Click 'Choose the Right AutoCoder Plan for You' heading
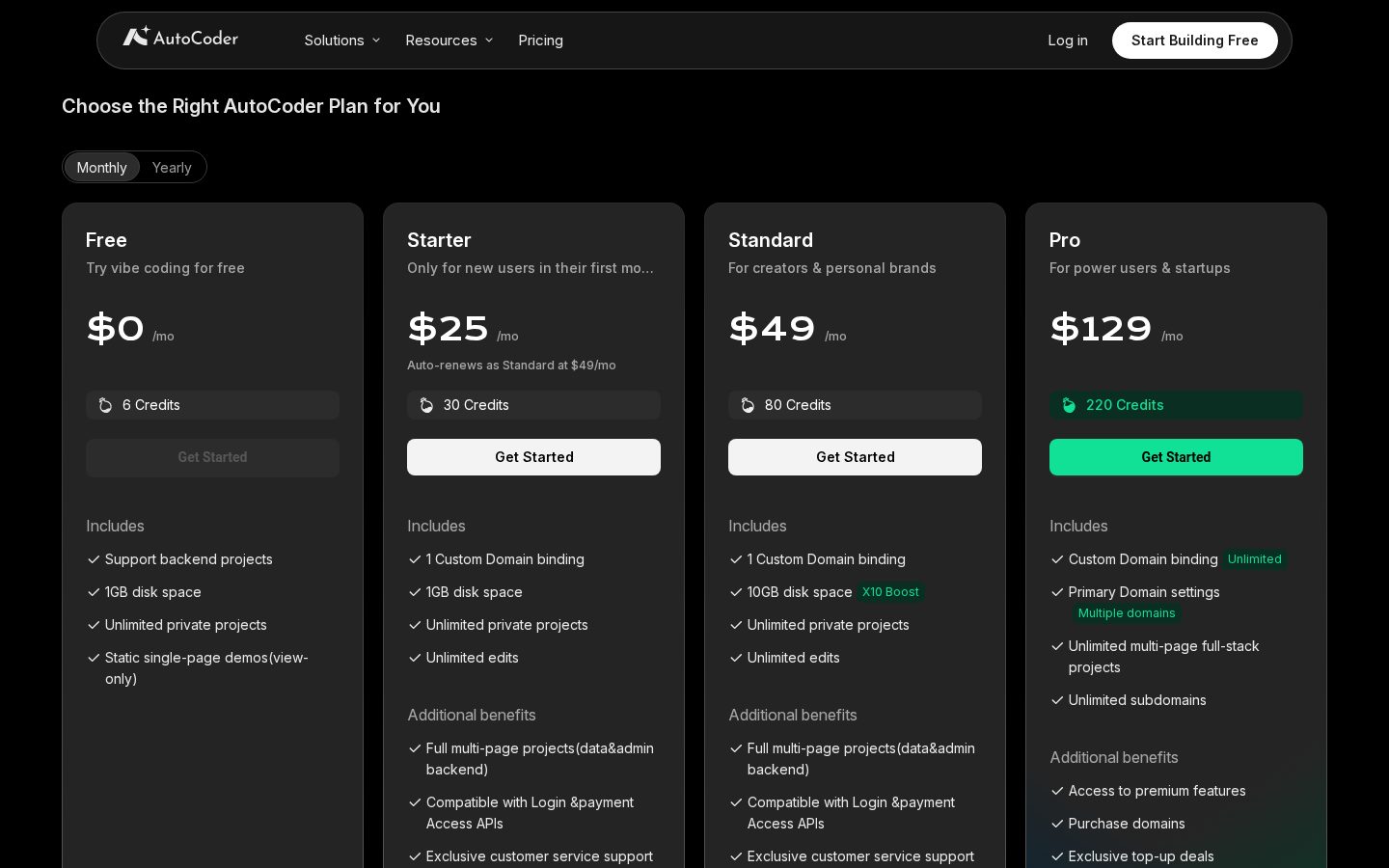 (x=251, y=106)
